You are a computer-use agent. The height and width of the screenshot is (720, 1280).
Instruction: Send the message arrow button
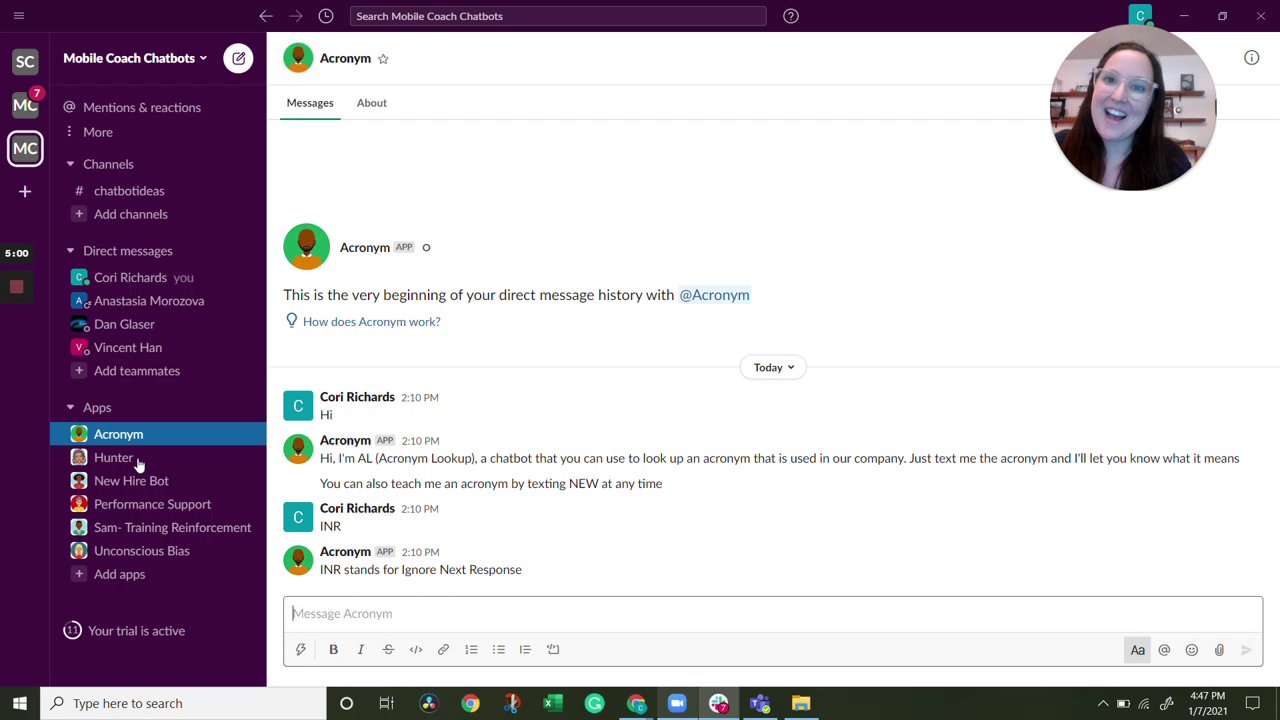click(1246, 650)
